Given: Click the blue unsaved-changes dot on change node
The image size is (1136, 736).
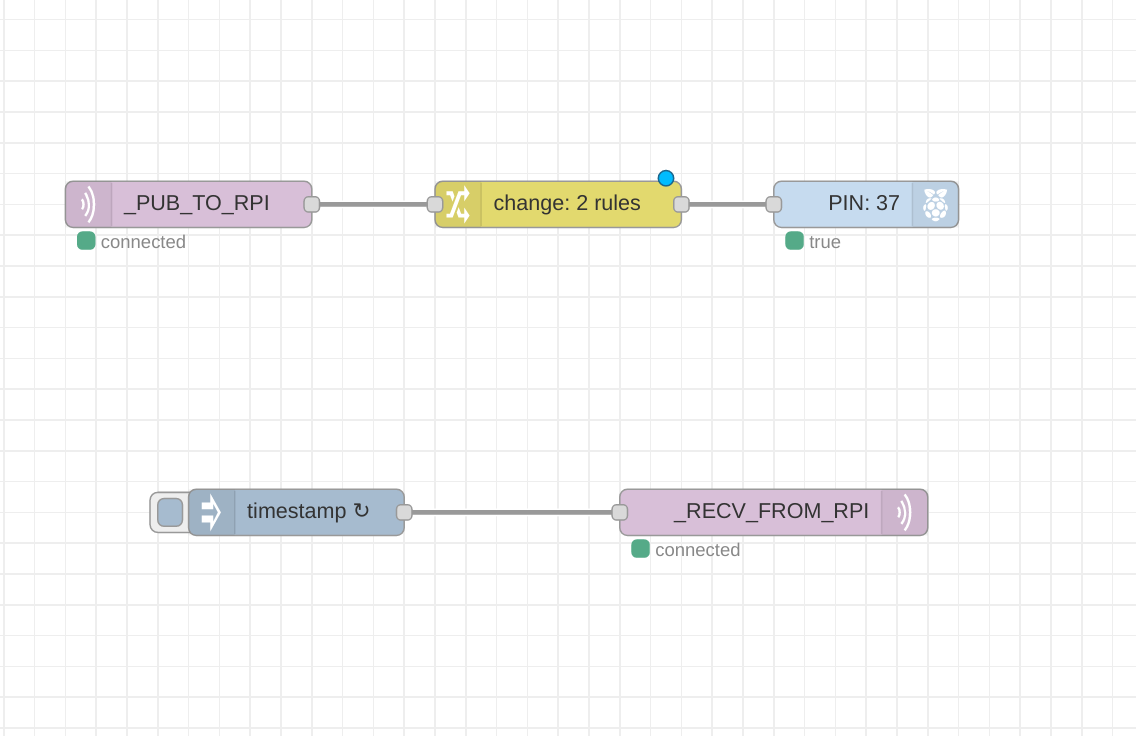Looking at the screenshot, I should tap(666, 177).
